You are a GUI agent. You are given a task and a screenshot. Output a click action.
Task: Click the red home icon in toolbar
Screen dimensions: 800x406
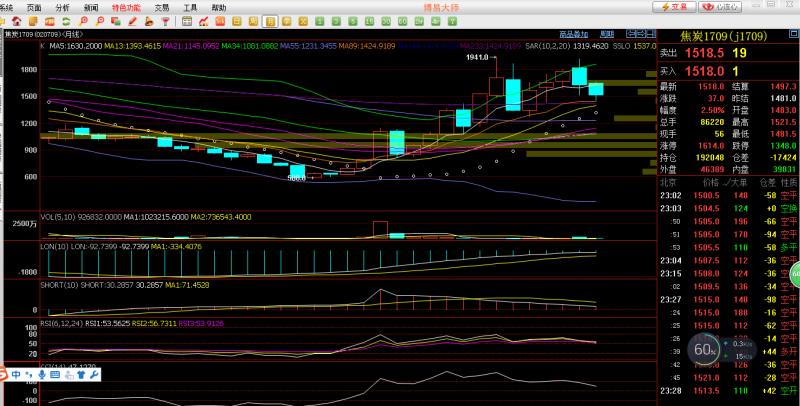pos(17,21)
